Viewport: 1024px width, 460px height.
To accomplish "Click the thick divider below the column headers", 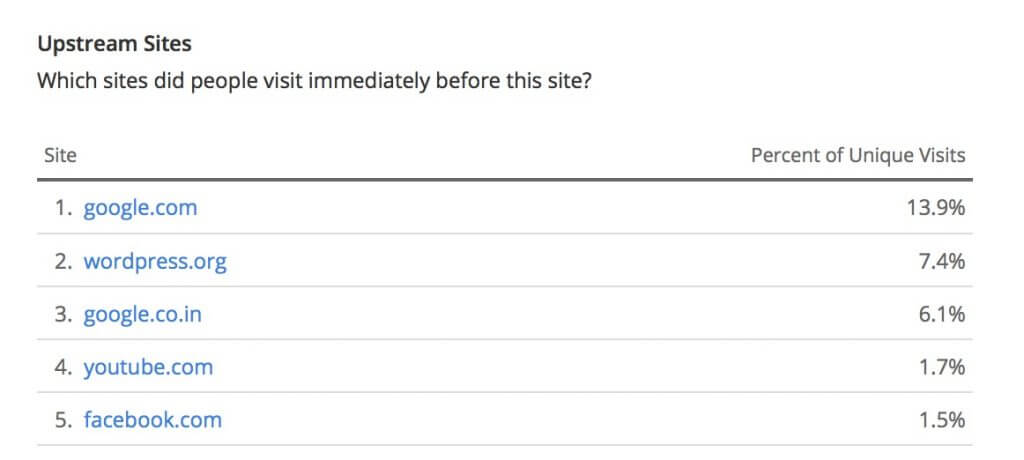I will point(504,181).
